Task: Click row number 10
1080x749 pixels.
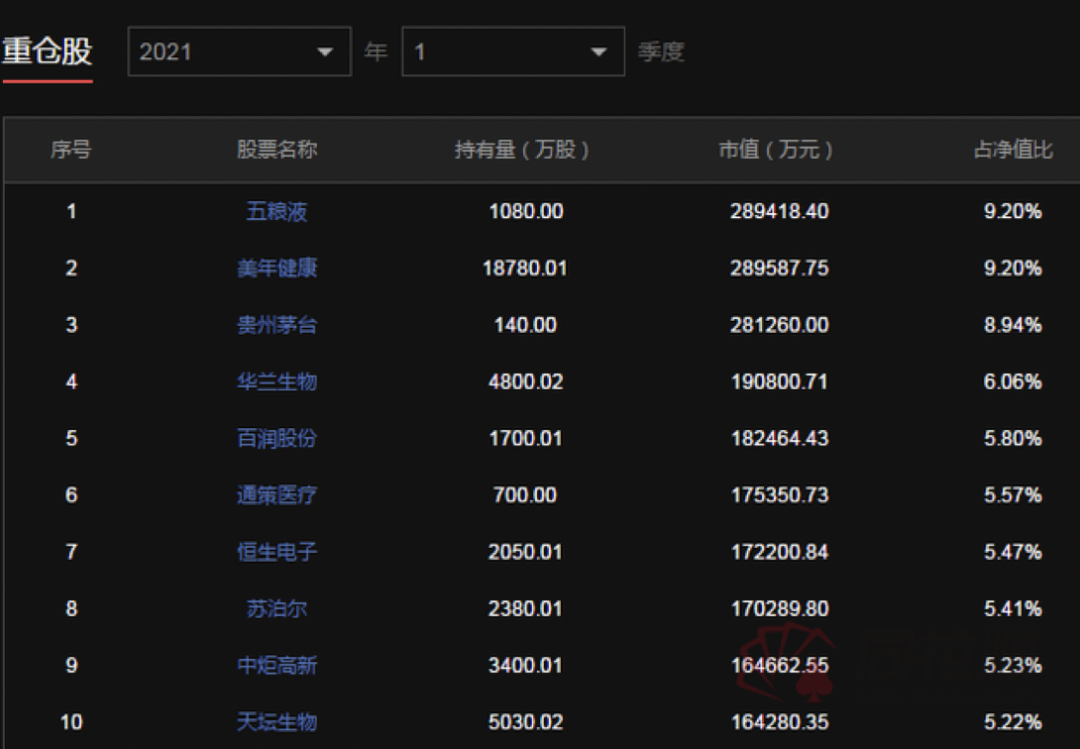Action: pos(71,722)
